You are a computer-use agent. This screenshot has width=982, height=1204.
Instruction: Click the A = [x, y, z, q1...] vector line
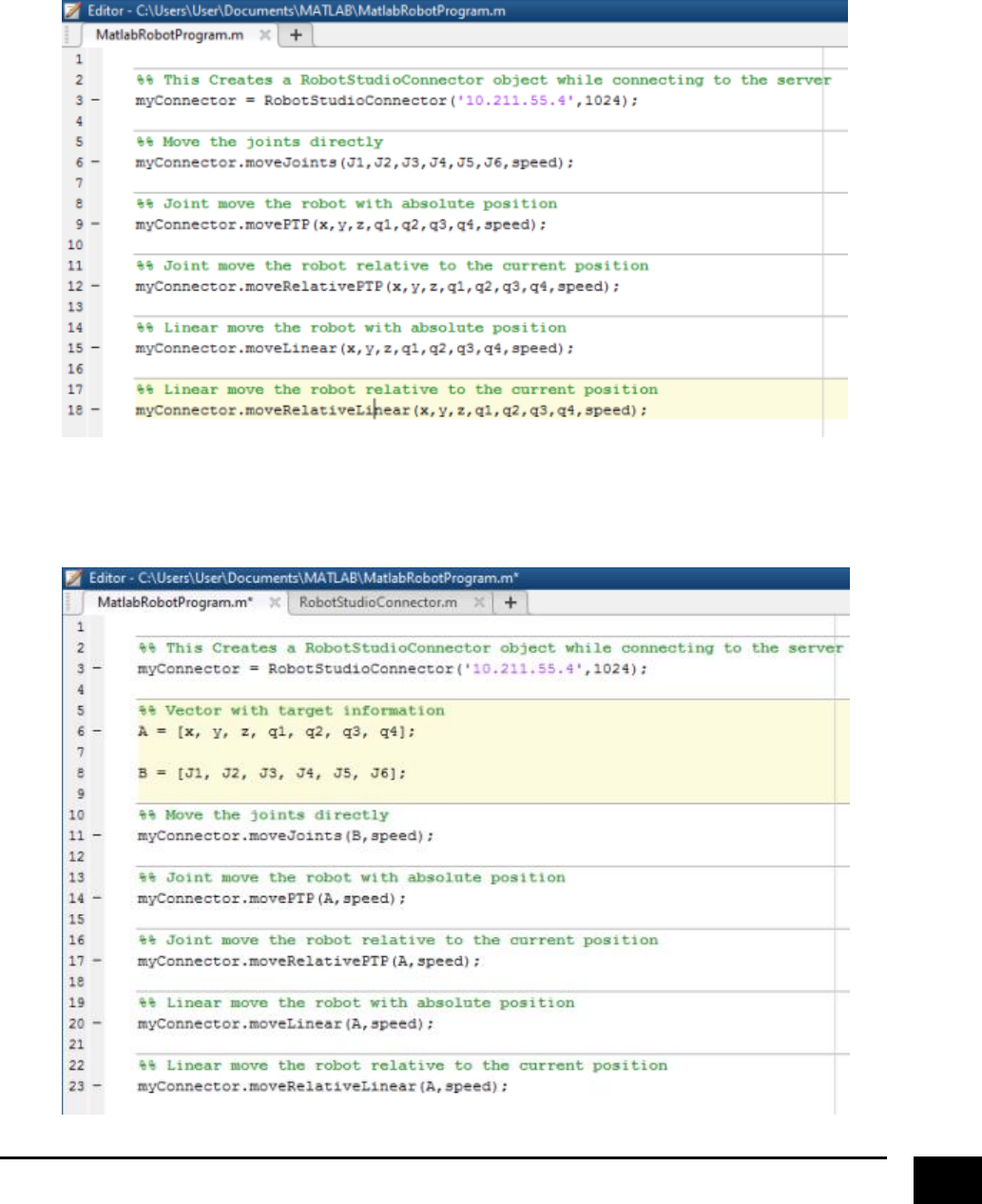click(x=277, y=732)
